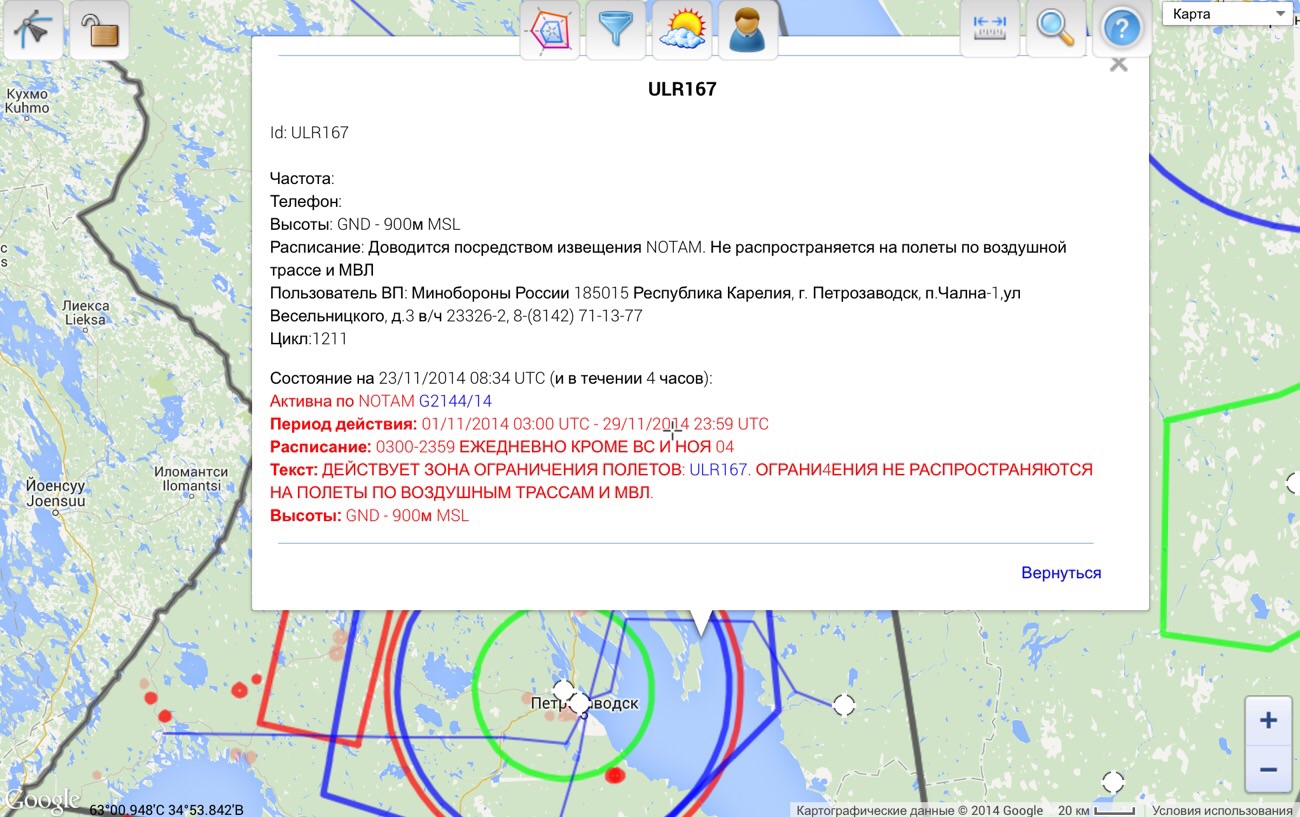Open the user profile icon

[x=747, y=30]
